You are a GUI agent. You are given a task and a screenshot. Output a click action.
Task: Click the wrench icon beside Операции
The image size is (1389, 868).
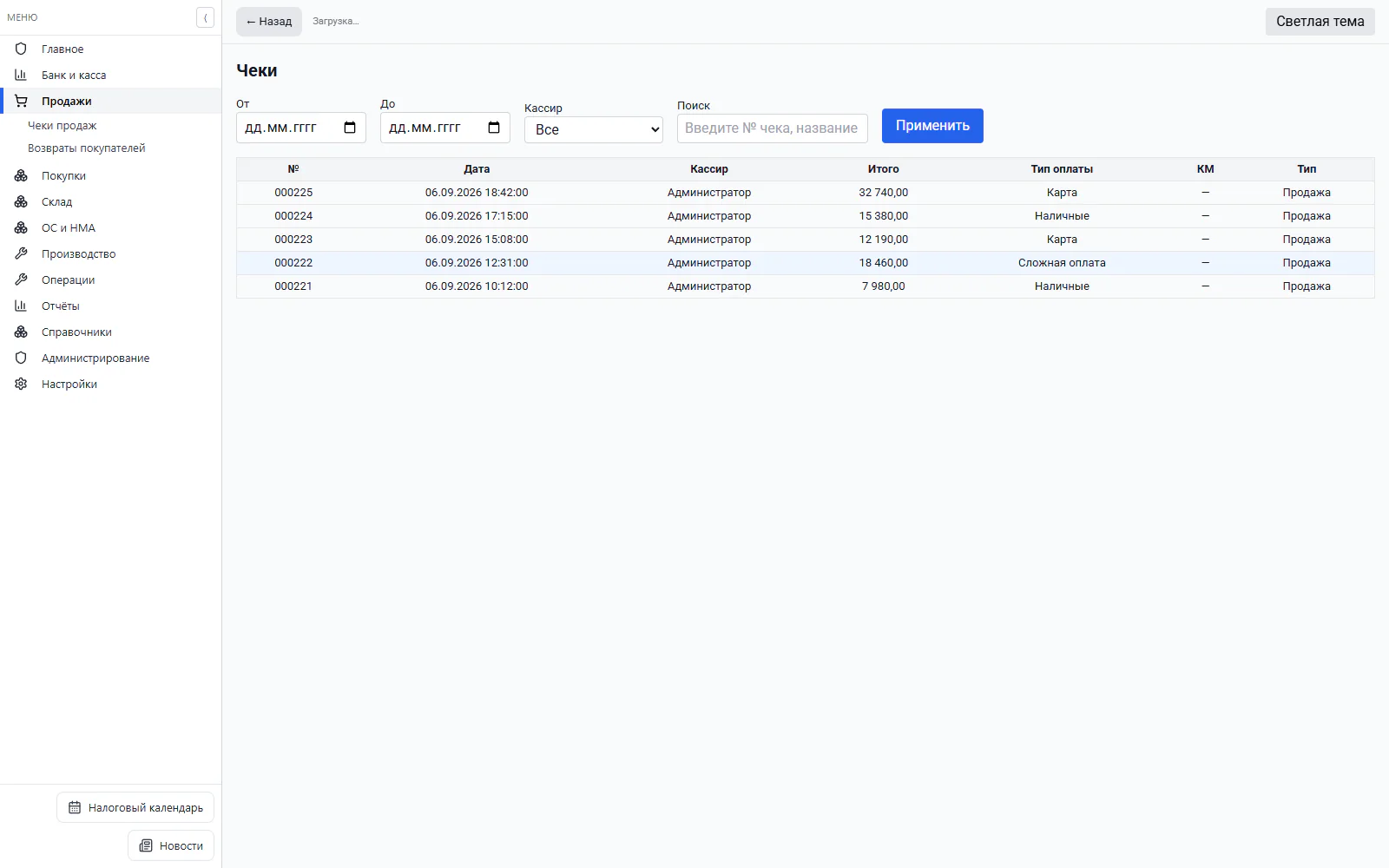(21, 279)
